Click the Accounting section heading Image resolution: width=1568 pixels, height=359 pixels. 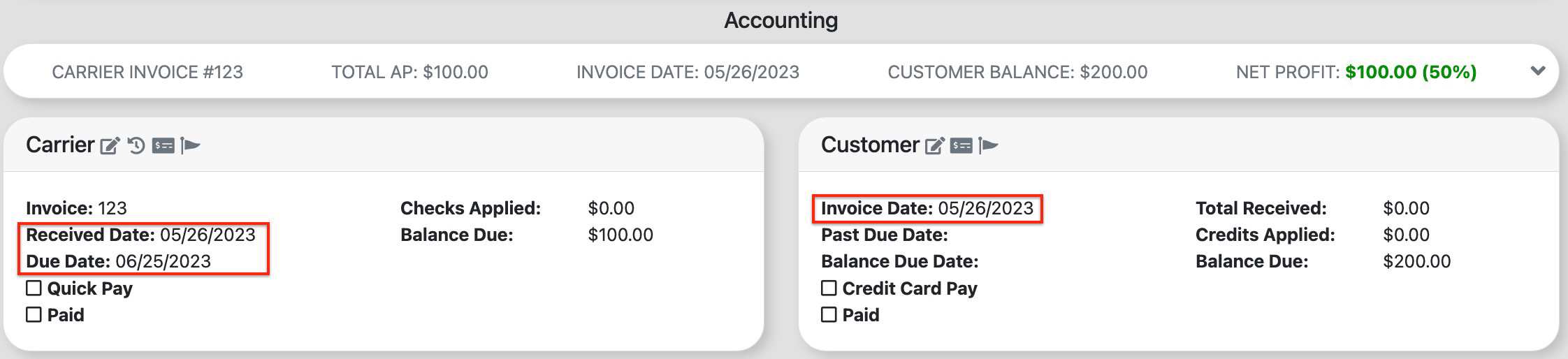[x=781, y=20]
